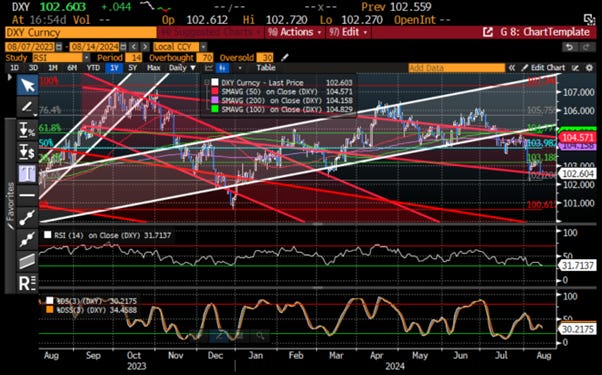Edit the Overbought level field
Screen dimensions: 602x375
click(x=205, y=58)
